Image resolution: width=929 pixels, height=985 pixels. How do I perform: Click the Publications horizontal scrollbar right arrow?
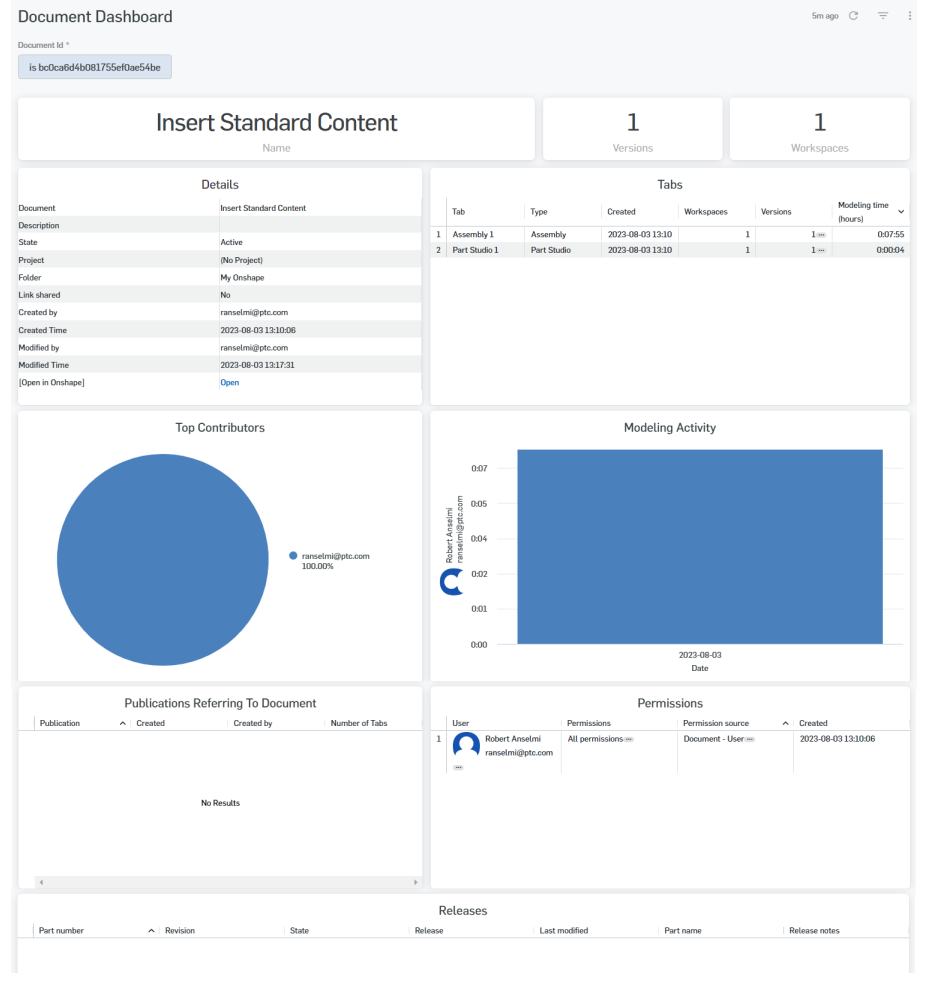click(x=416, y=882)
